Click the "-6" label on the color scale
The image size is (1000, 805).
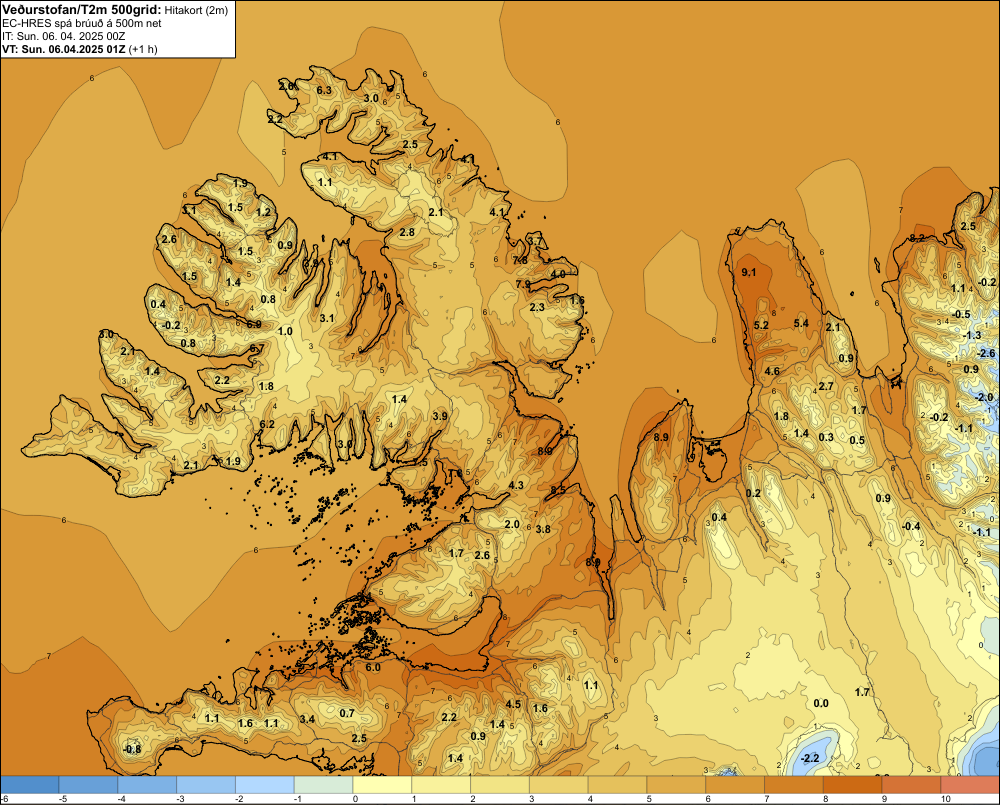(x=4, y=799)
